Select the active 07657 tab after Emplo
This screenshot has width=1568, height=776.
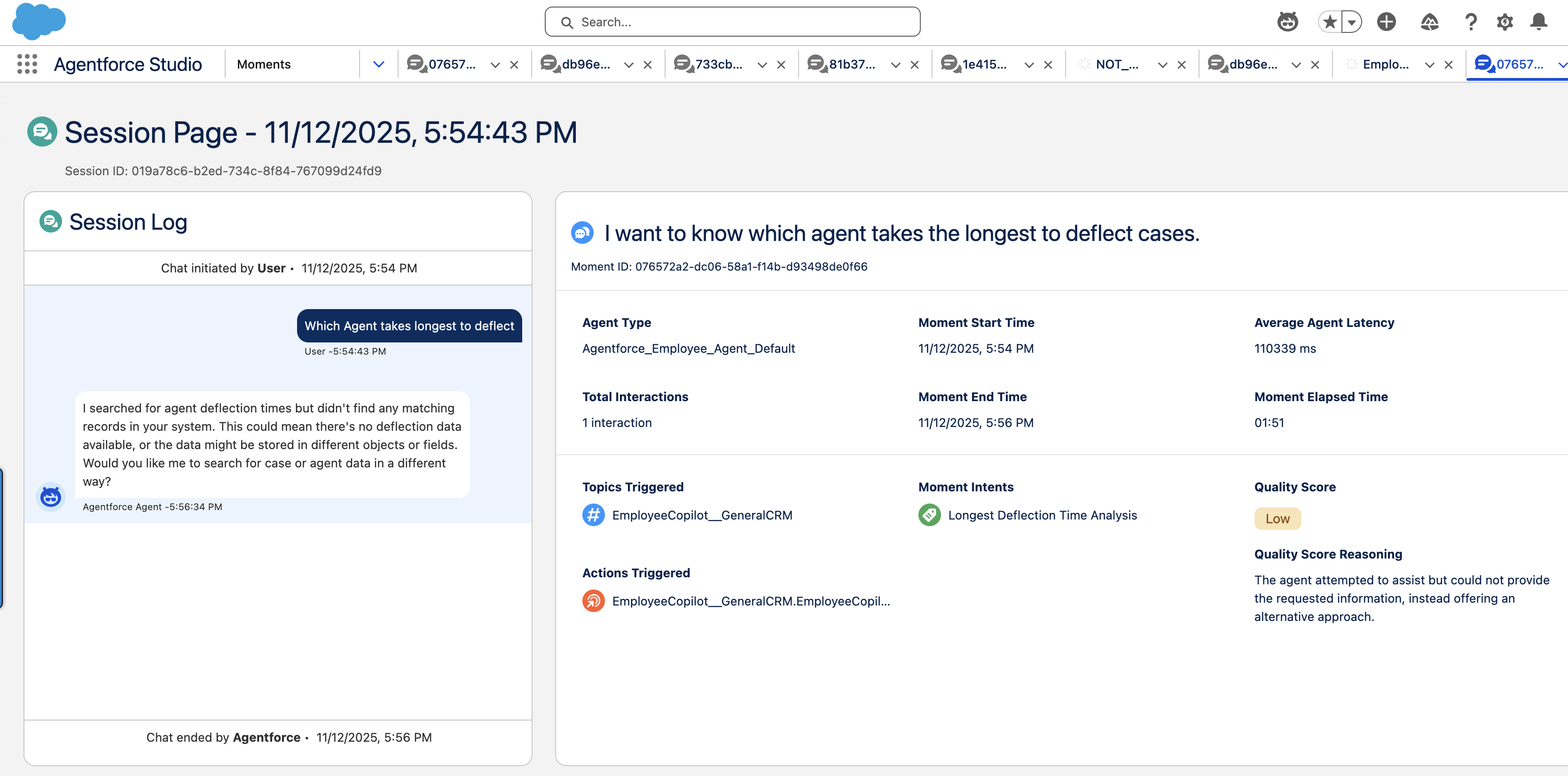tap(1509, 64)
